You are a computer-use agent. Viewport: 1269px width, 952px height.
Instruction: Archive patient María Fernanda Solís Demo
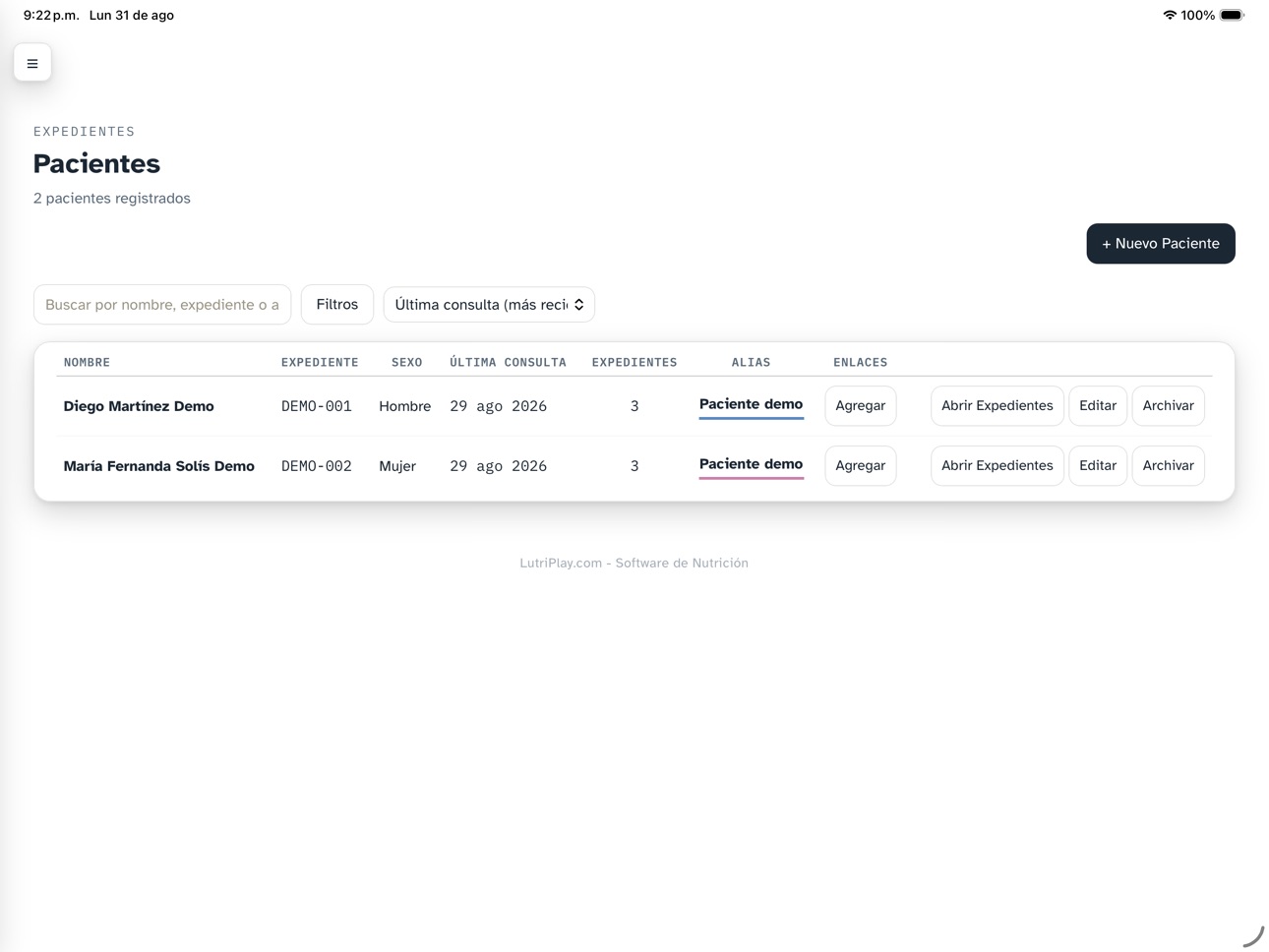tap(1169, 466)
